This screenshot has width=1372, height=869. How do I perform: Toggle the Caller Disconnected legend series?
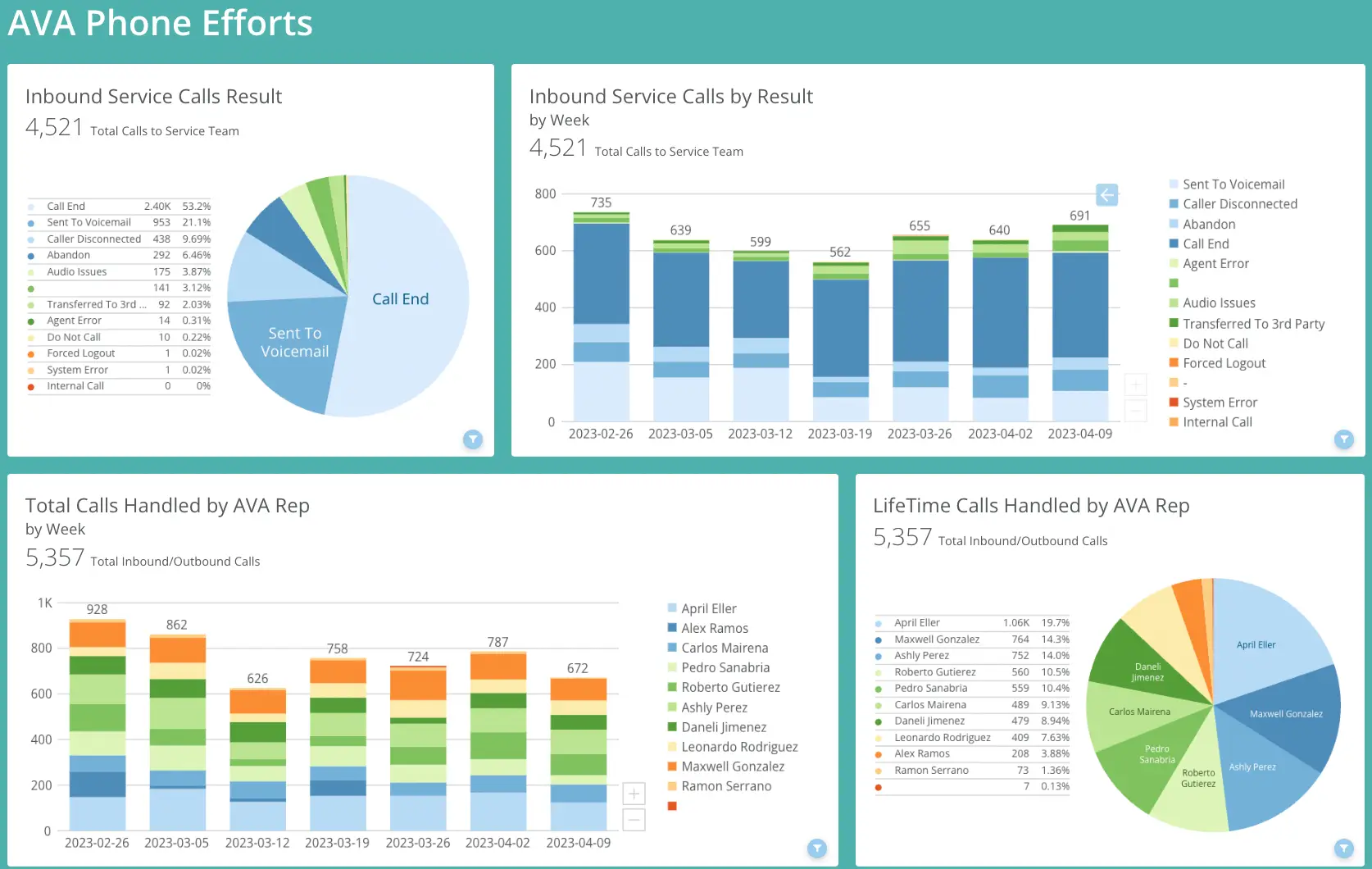[x=1233, y=204]
